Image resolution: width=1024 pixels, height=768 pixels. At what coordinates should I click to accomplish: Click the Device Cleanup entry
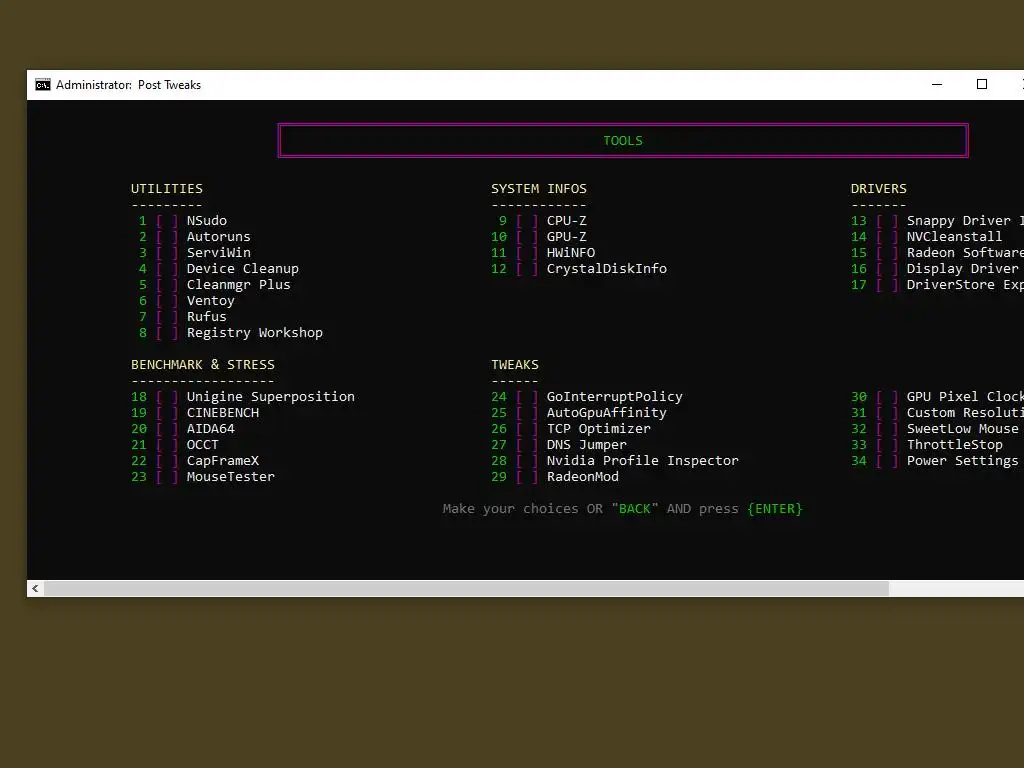[x=242, y=268]
